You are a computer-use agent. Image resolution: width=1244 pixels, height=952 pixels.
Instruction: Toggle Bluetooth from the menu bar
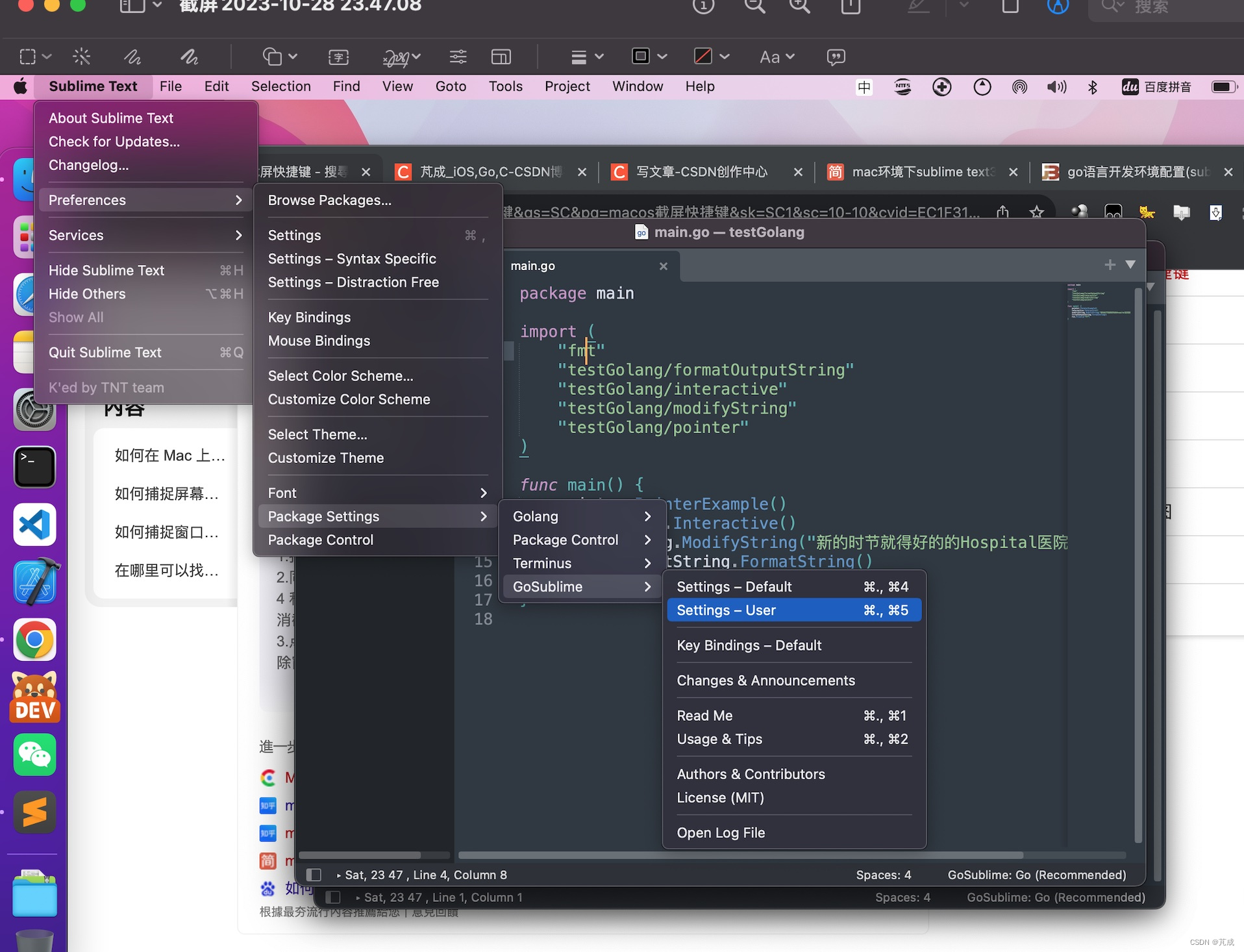[x=1093, y=86]
